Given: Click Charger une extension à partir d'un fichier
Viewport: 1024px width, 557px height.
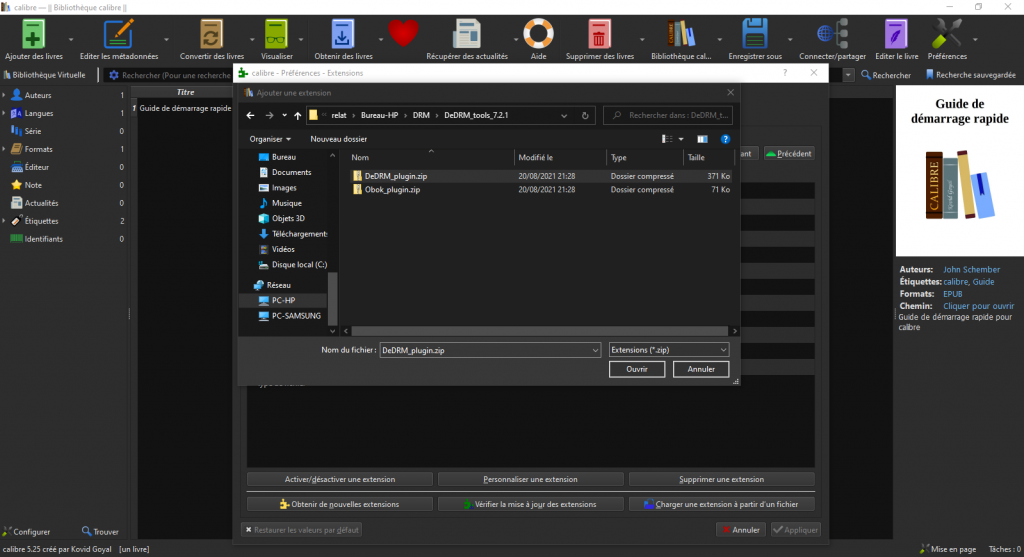Looking at the screenshot, I should pyautogui.click(x=721, y=504).
